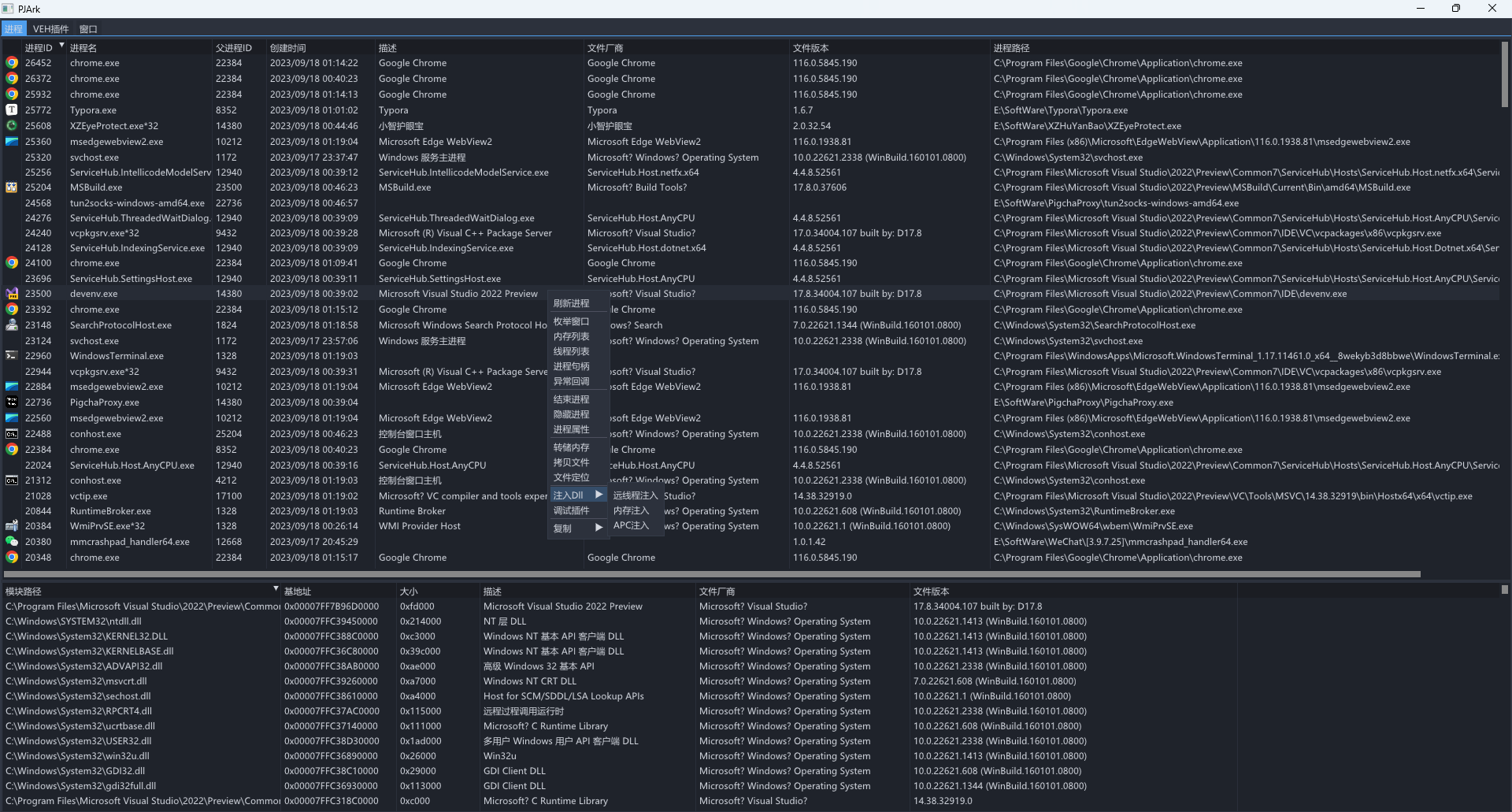This screenshot has width=1512, height=812.
Task: Select gdi32full.dll module row
Action: (x=751, y=786)
